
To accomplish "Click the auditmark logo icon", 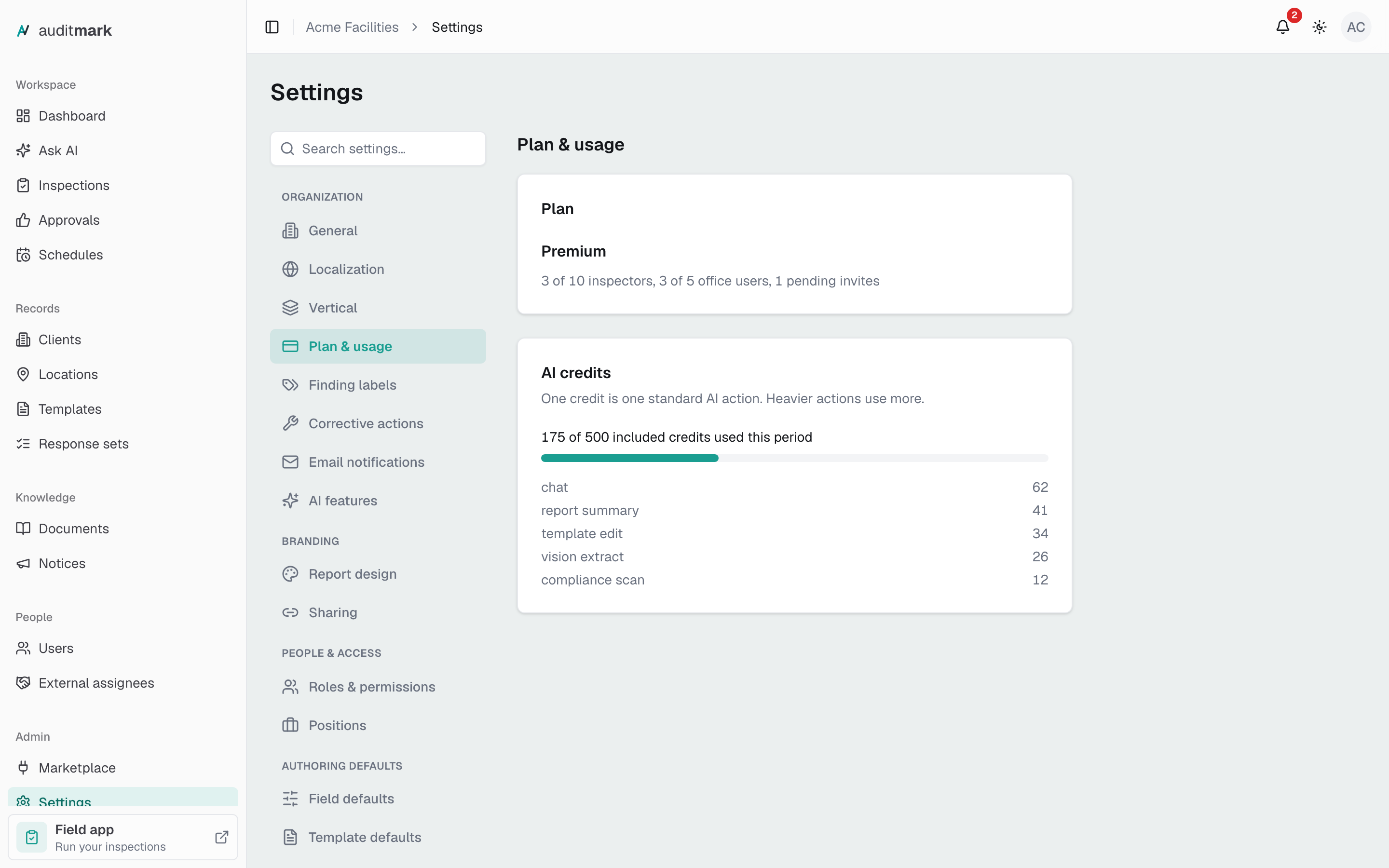I will click(x=23, y=30).
